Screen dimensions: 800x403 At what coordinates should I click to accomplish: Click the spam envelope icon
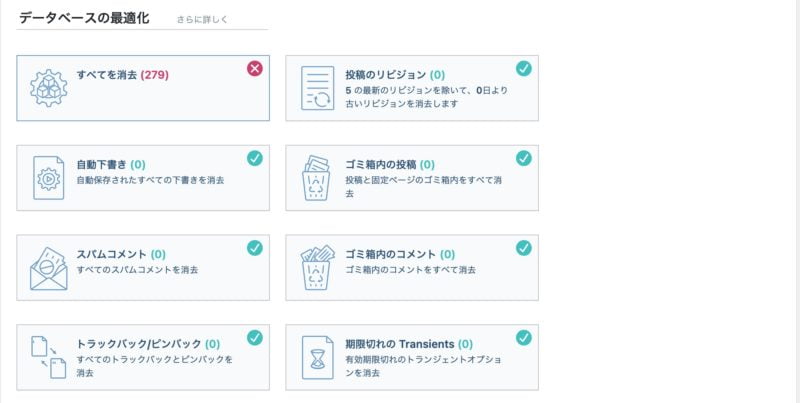click(48, 268)
